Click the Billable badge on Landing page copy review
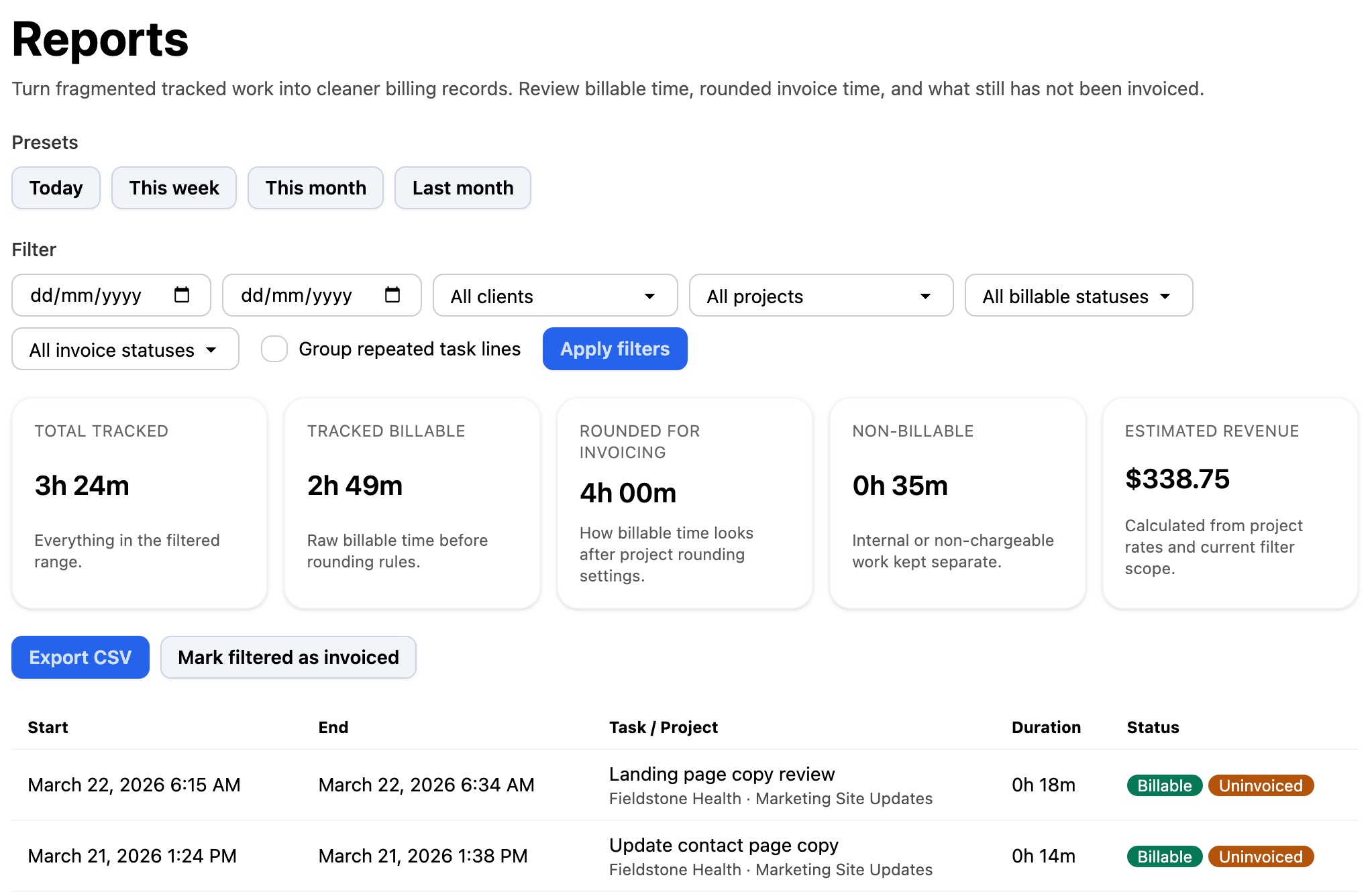This screenshot has width=1372, height=892. point(1163,785)
